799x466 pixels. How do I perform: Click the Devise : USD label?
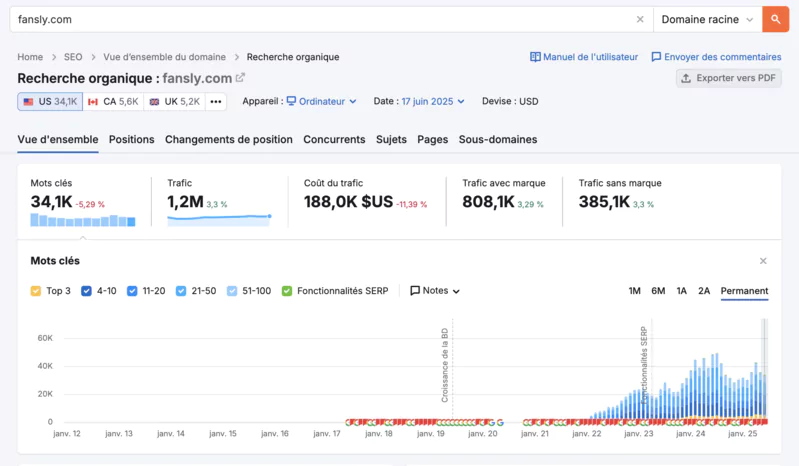[510, 101]
